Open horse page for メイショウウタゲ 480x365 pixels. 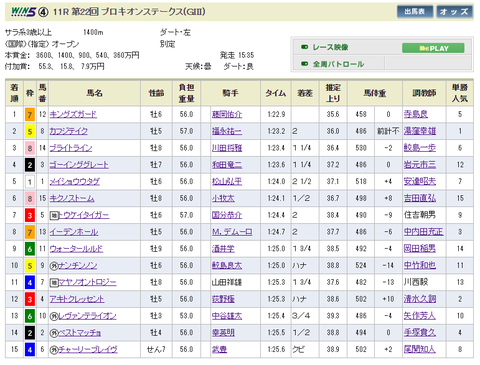point(75,182)
